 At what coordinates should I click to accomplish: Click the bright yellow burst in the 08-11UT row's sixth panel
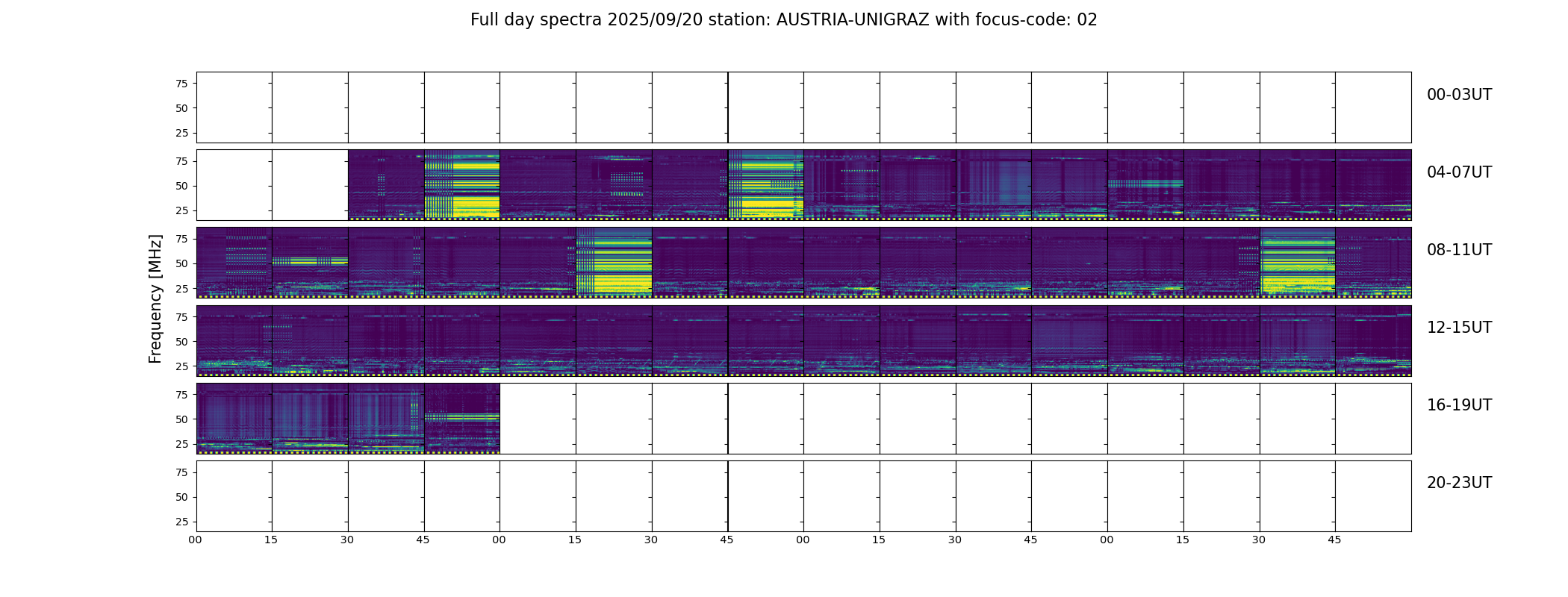[614, 263]
